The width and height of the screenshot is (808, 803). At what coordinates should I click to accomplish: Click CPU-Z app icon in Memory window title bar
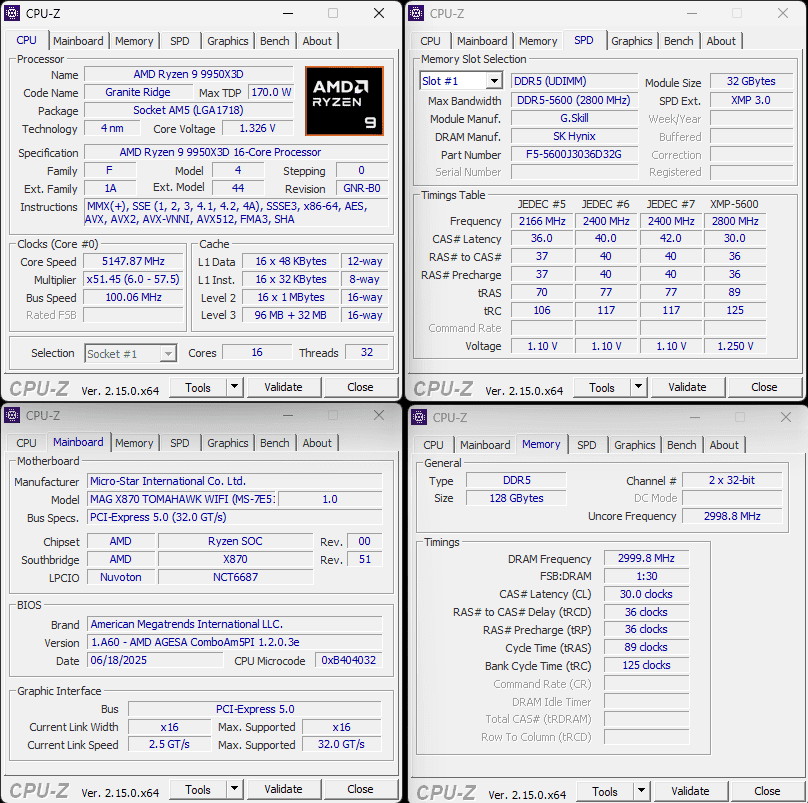pyautogui.click(x=419, y=417)
